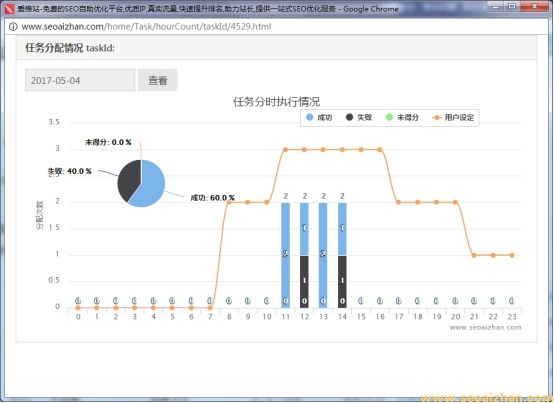Click the orange line point at hour 16
554x403 pixels.
click(380, 150)
